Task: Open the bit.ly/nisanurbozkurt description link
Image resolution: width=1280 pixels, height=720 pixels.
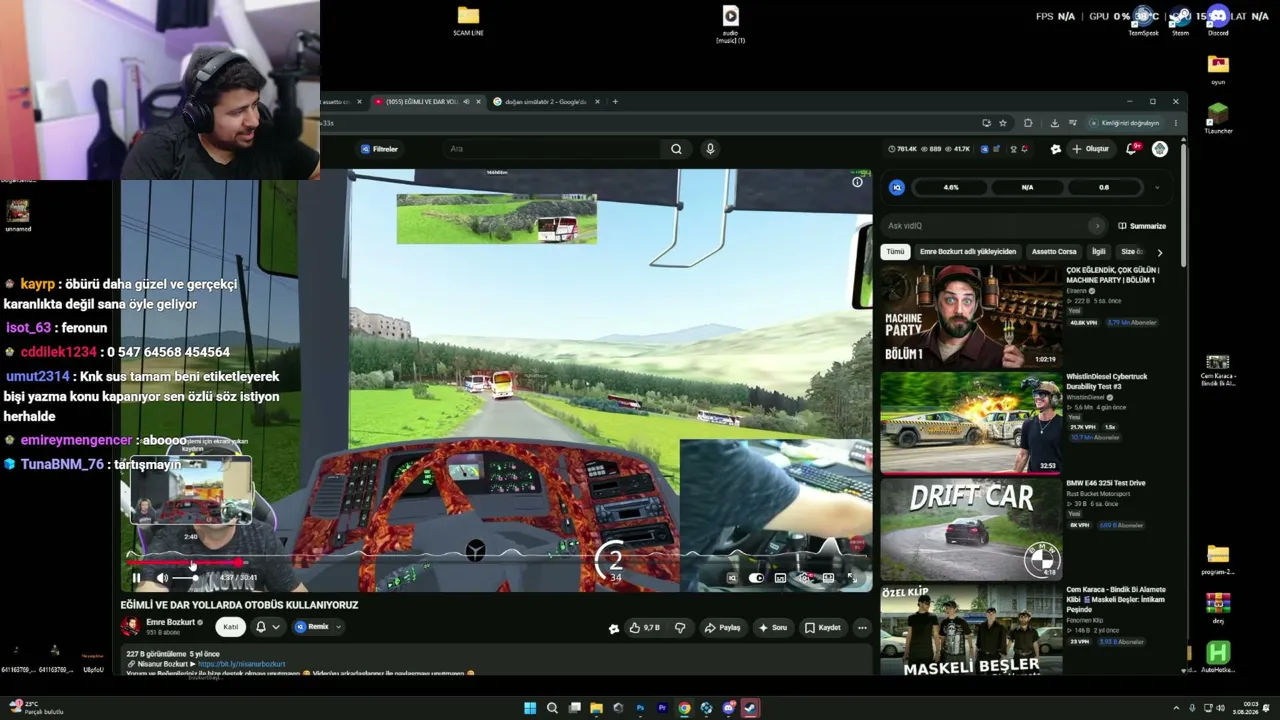Action: (241, 664)
